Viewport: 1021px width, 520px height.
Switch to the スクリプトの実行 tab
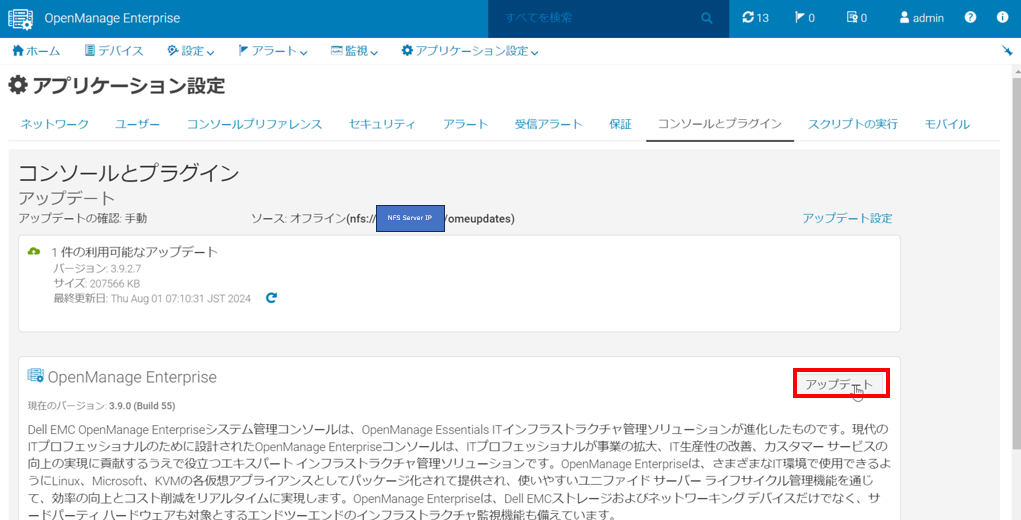coord(853,124)
